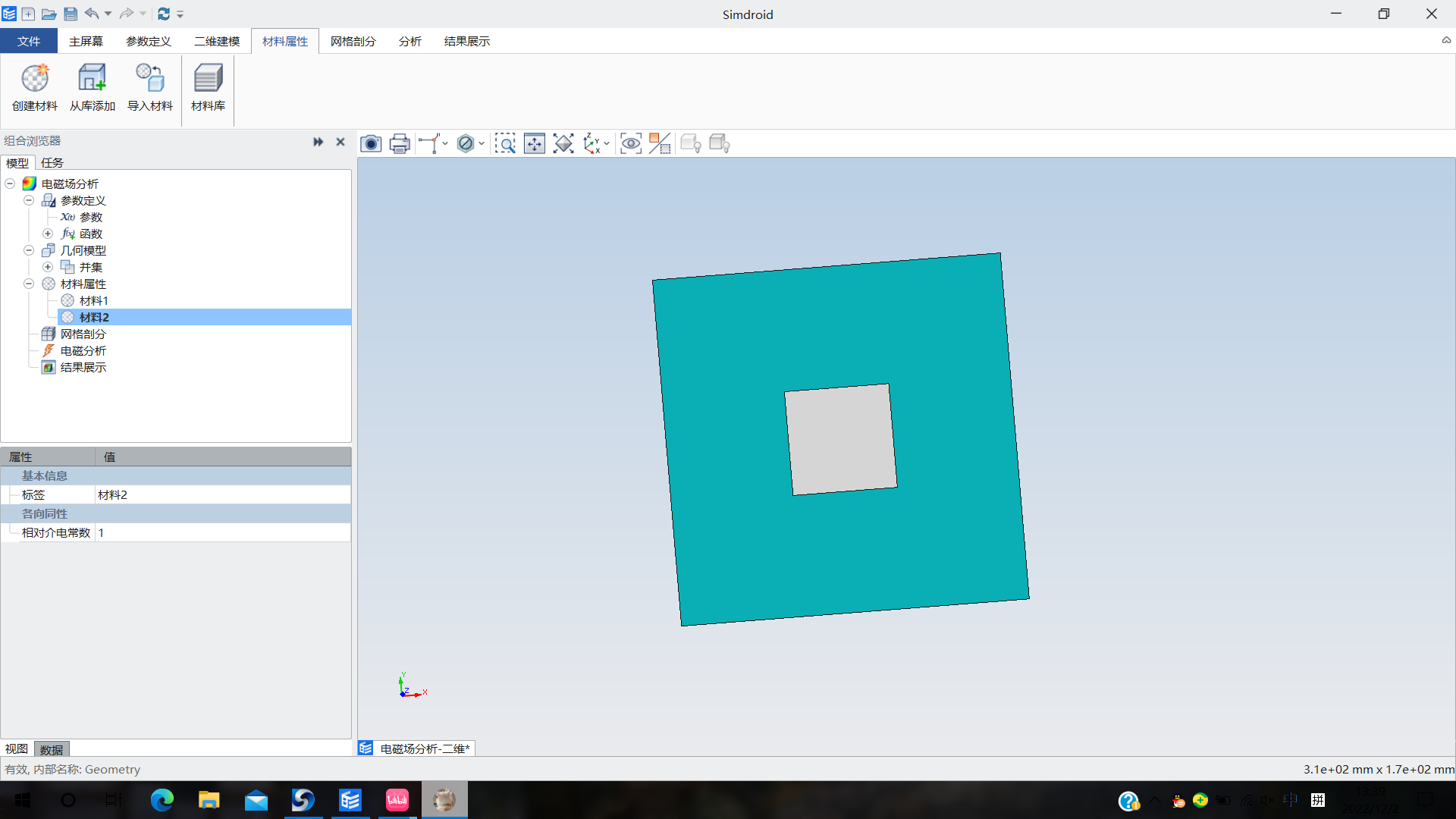Switch to 结果展示 ribbon tab
This screenshot has width=1456, height=819.
coord(467,41)
